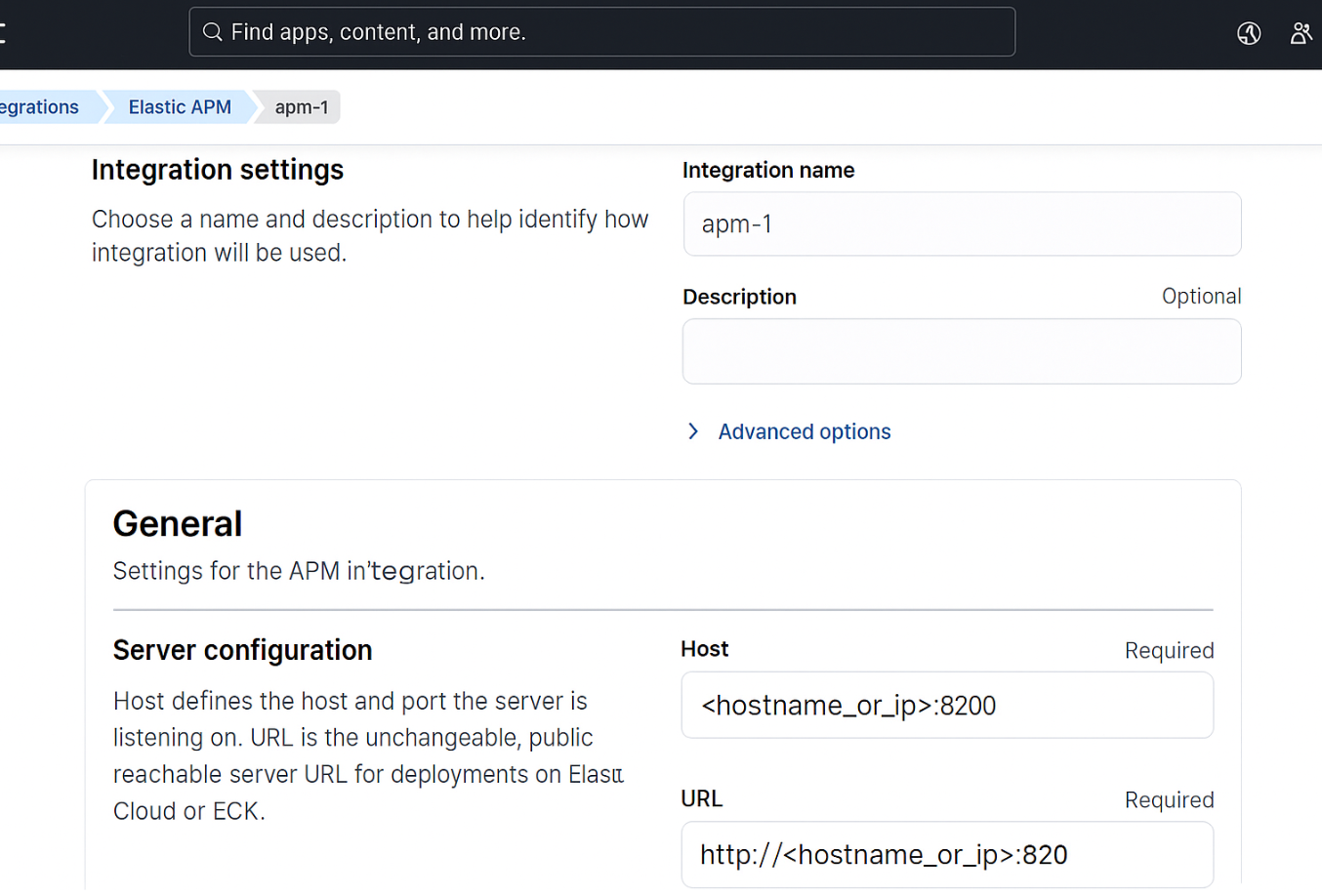Open the user profile icon in header

pos(1301,33)
